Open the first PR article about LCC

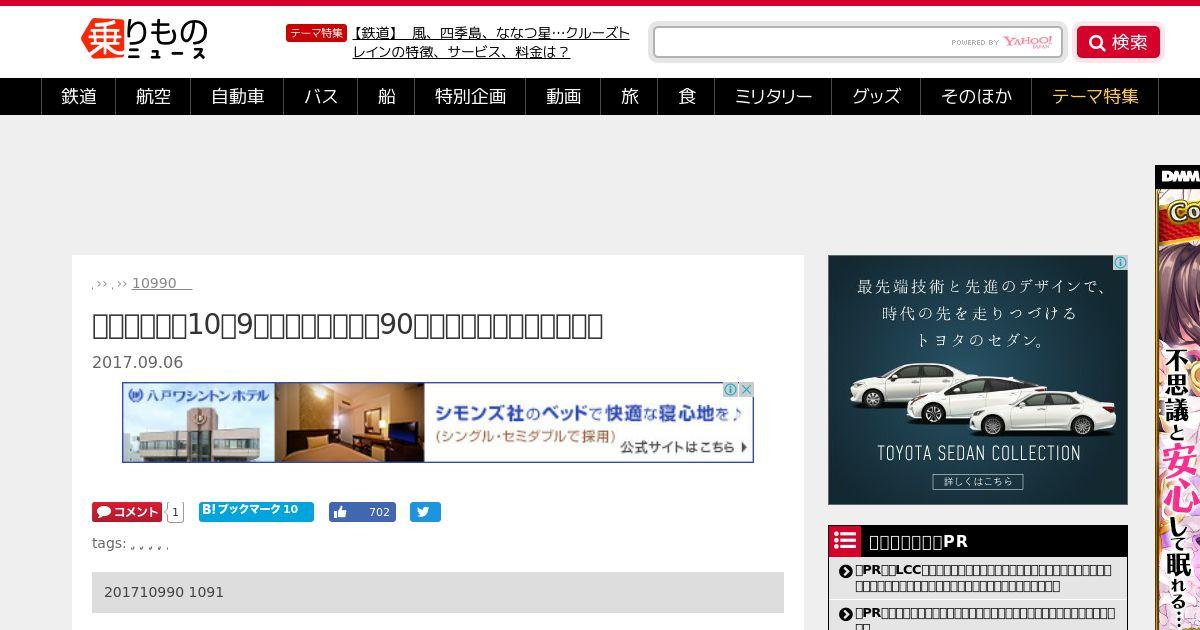coord(983,577)
